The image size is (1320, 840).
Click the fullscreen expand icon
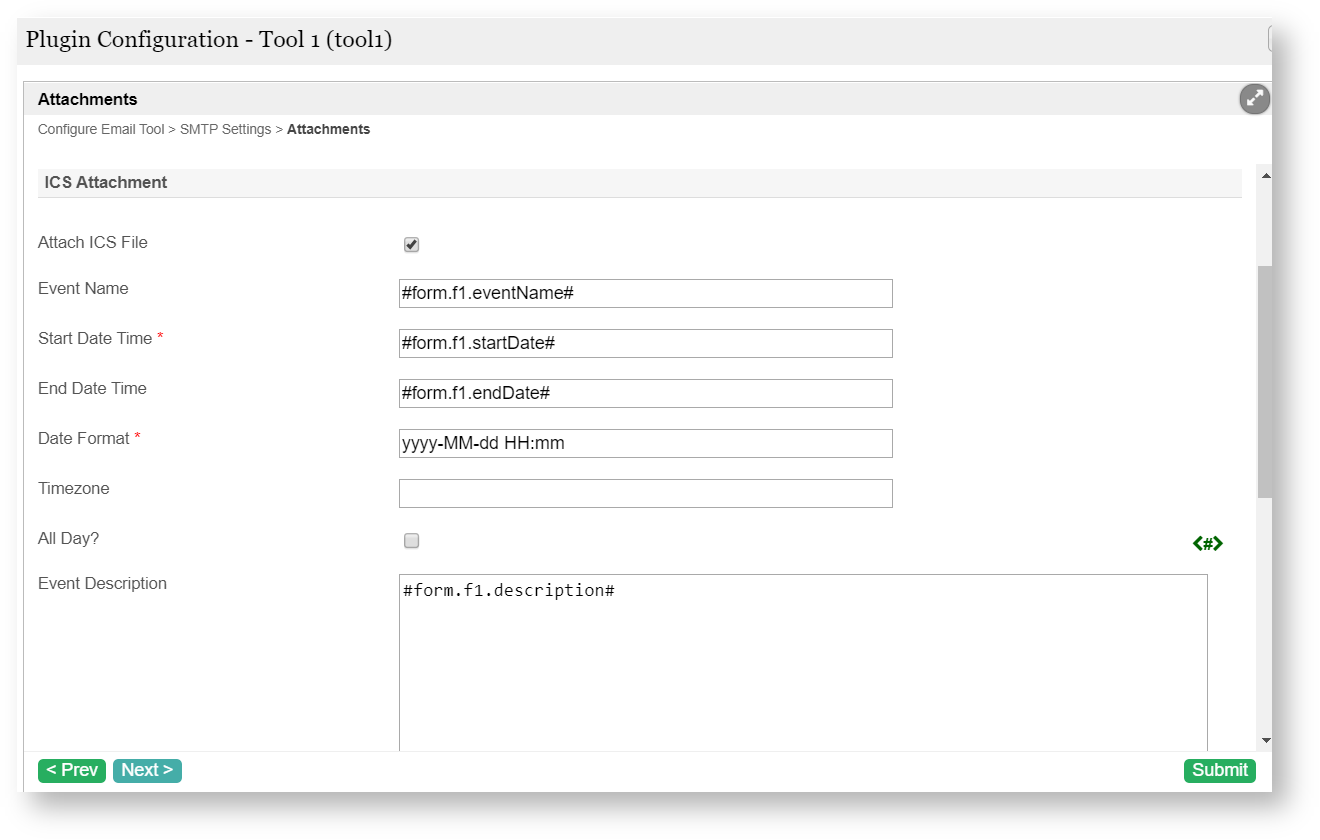click(x=1254, y=99)
